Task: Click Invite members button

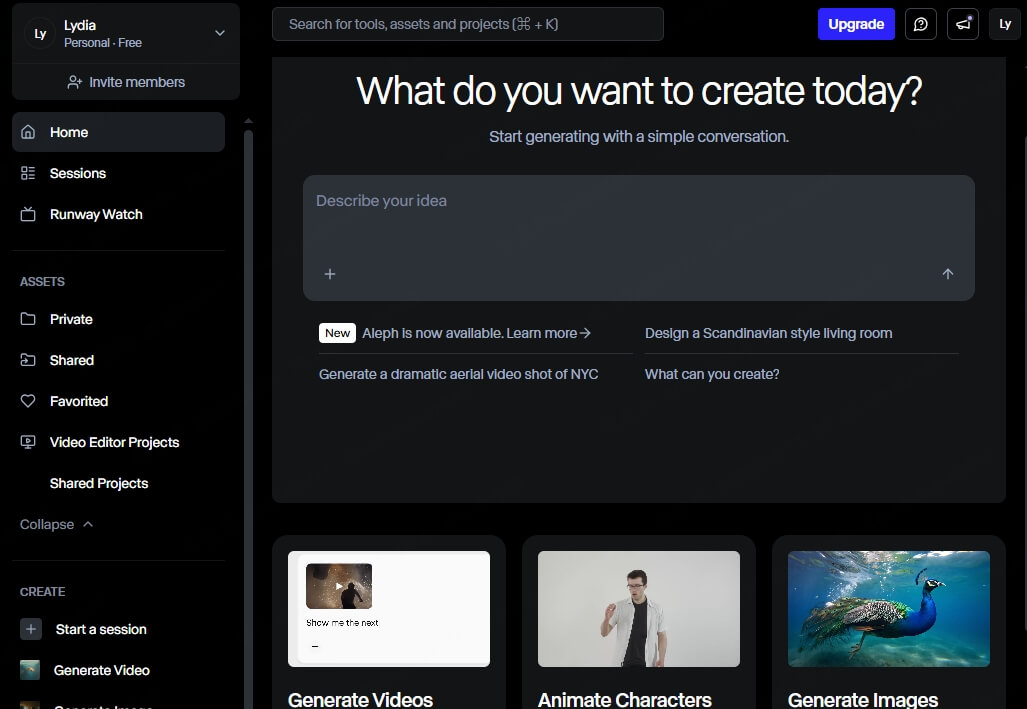Action: pyautogui.click(x=126, y=82)
